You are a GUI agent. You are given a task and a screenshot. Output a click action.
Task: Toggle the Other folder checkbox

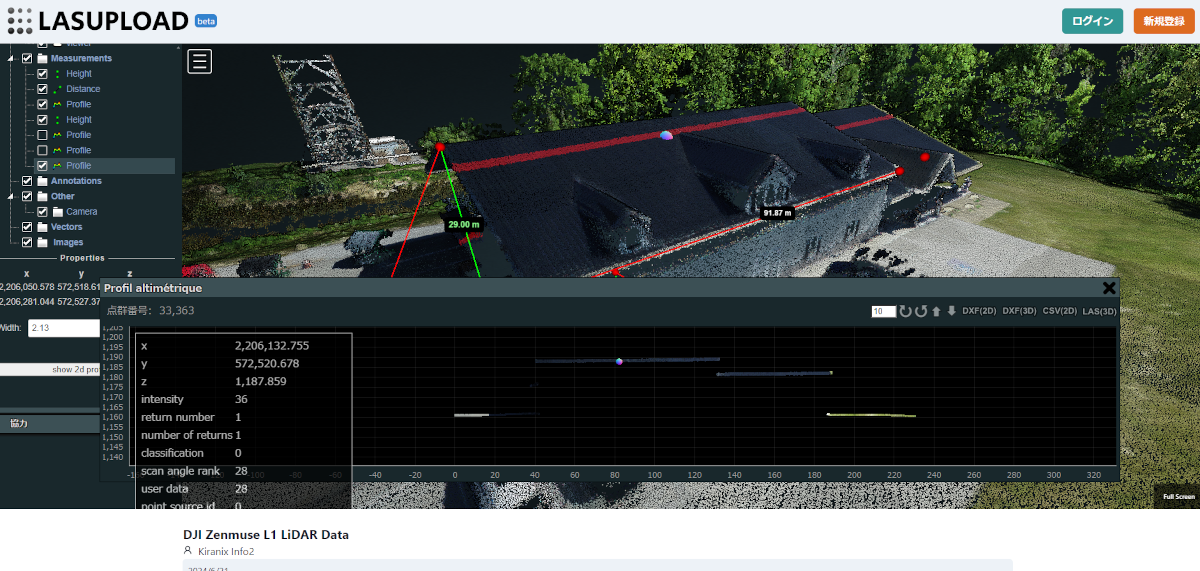27,196
